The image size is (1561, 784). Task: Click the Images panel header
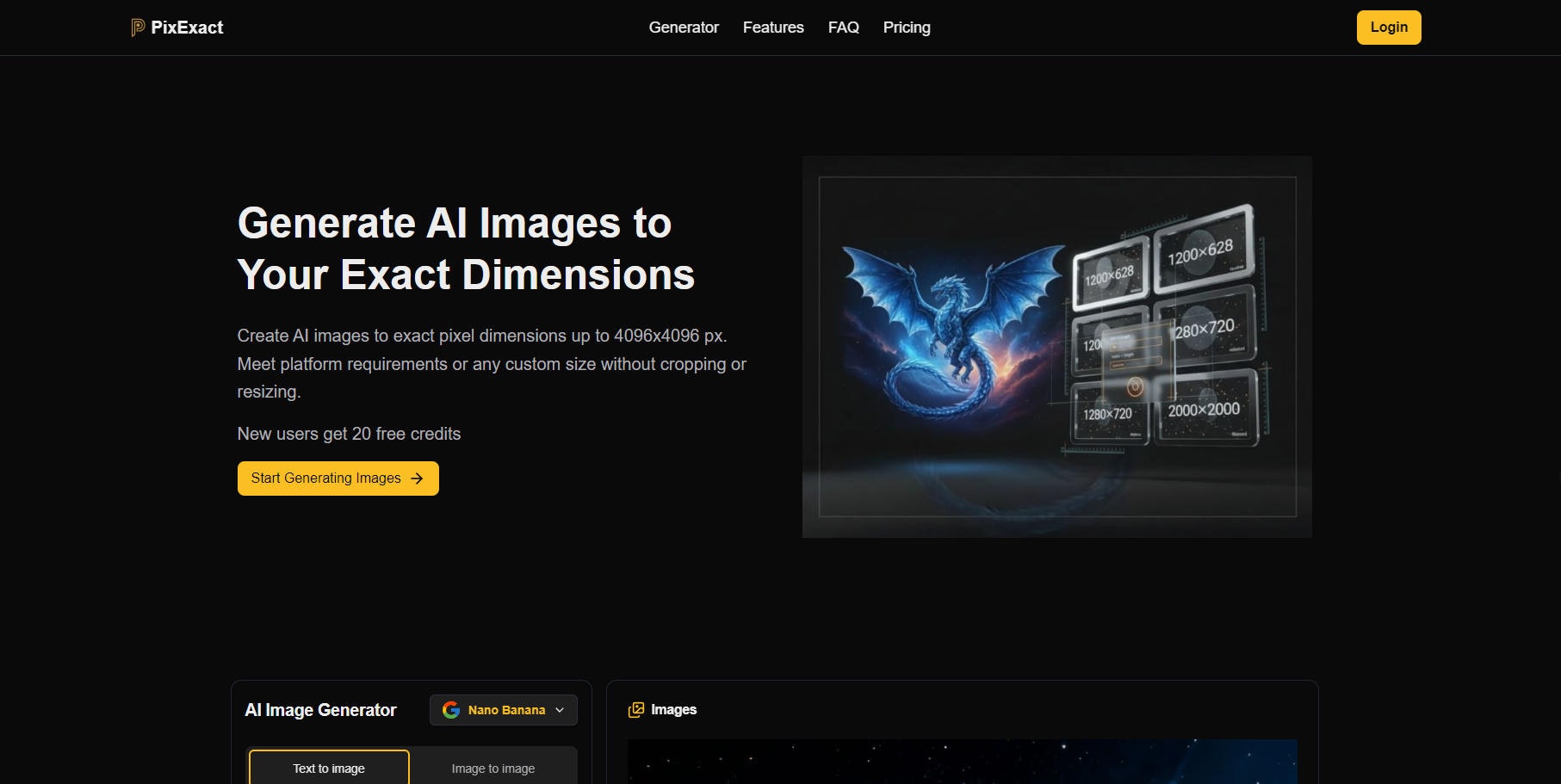(x=674, y=709)
